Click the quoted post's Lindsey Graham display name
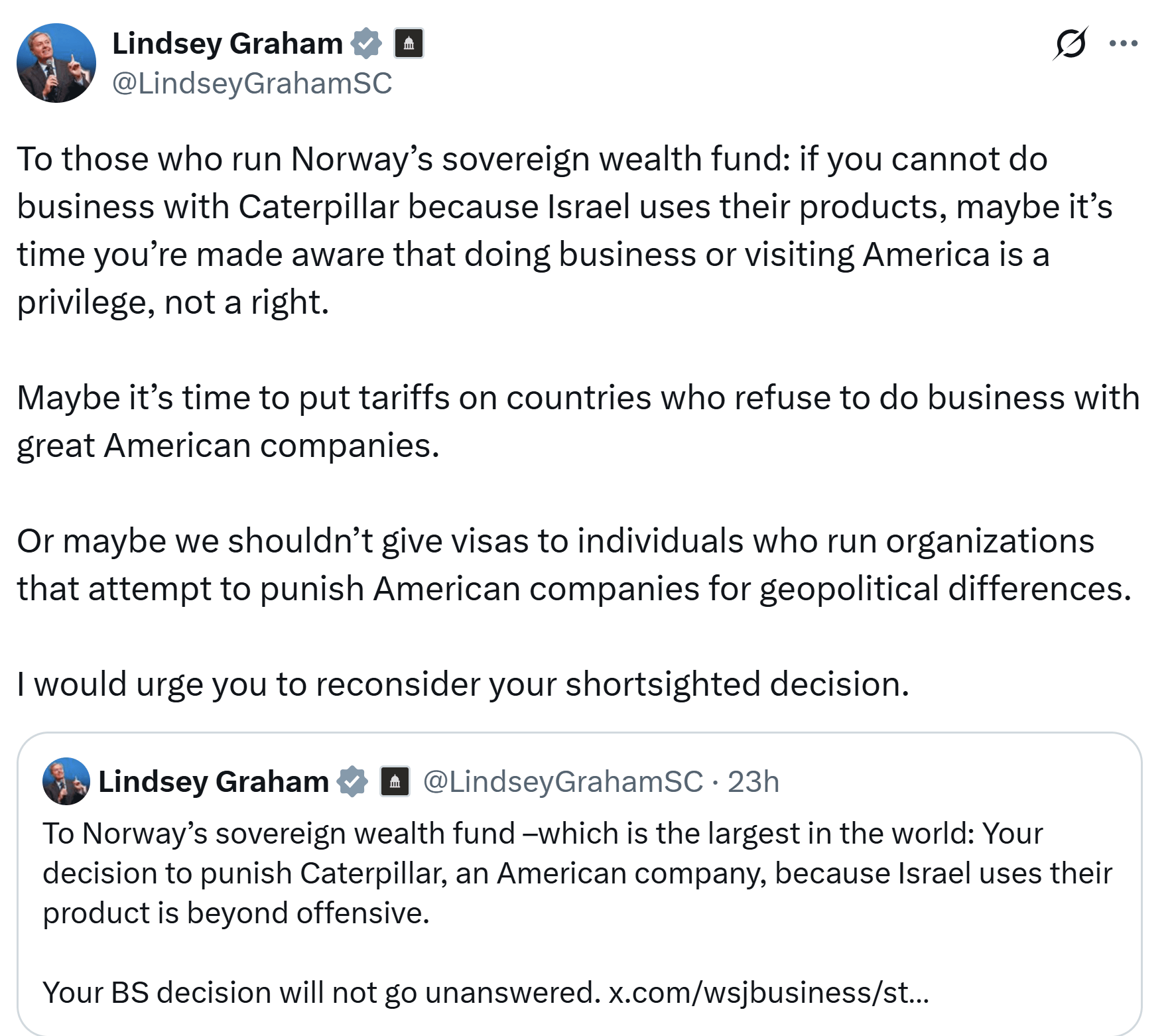Image resolution: width=1172 pixels, height=1036 pixels. pyautogui.click(x=214, y=781)
